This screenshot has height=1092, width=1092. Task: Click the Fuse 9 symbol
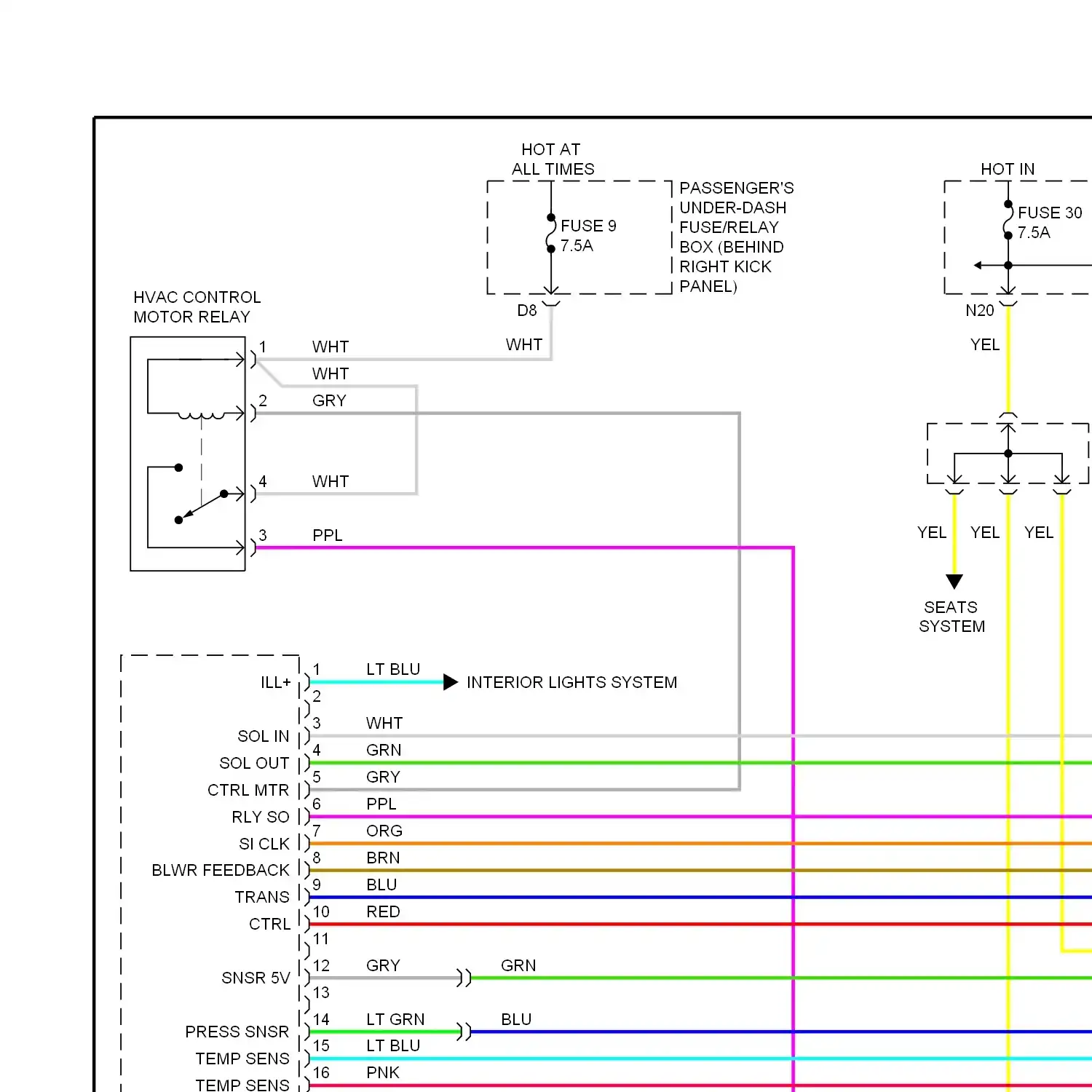(551, 233)
